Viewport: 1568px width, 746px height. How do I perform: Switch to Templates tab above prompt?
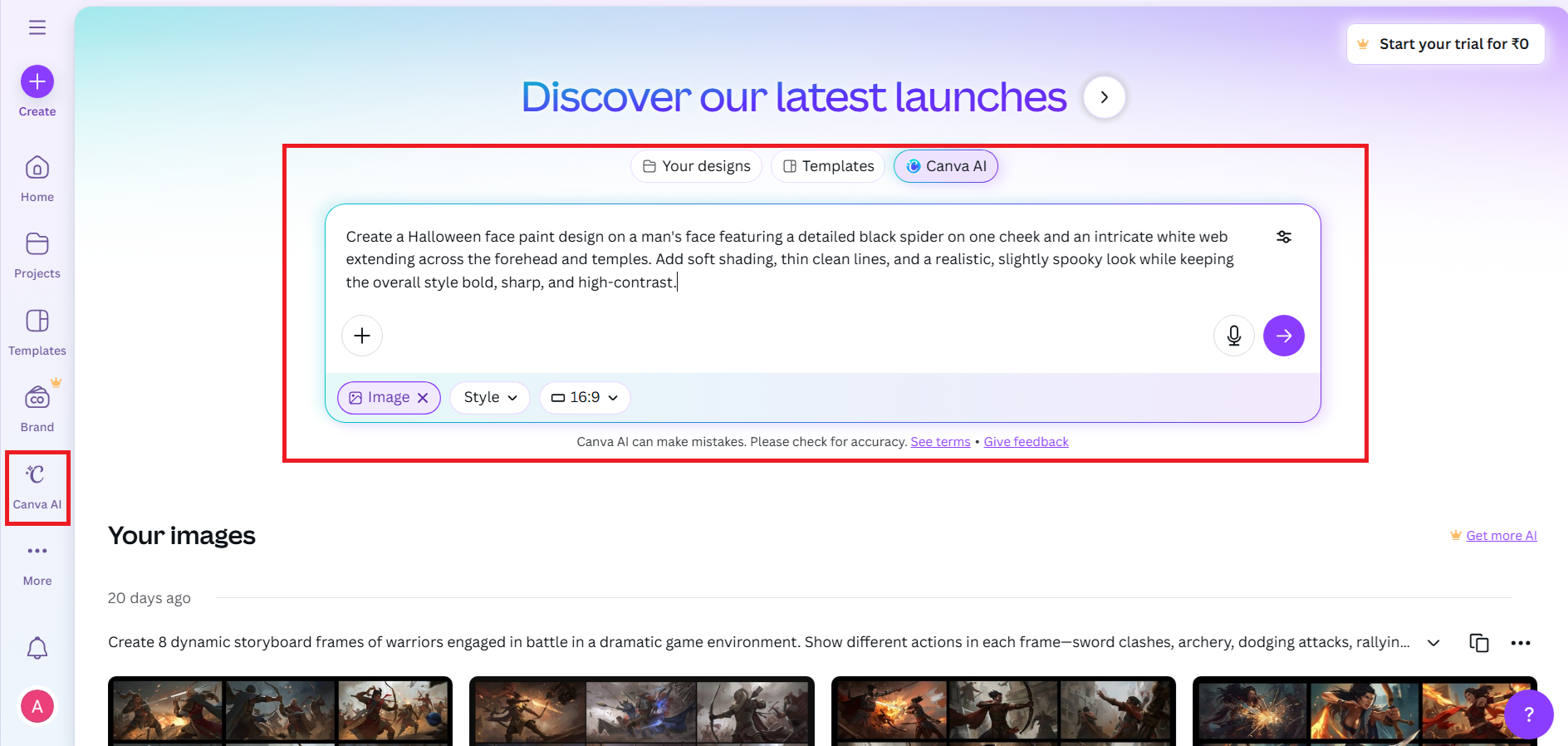click(x=828, y=166)
